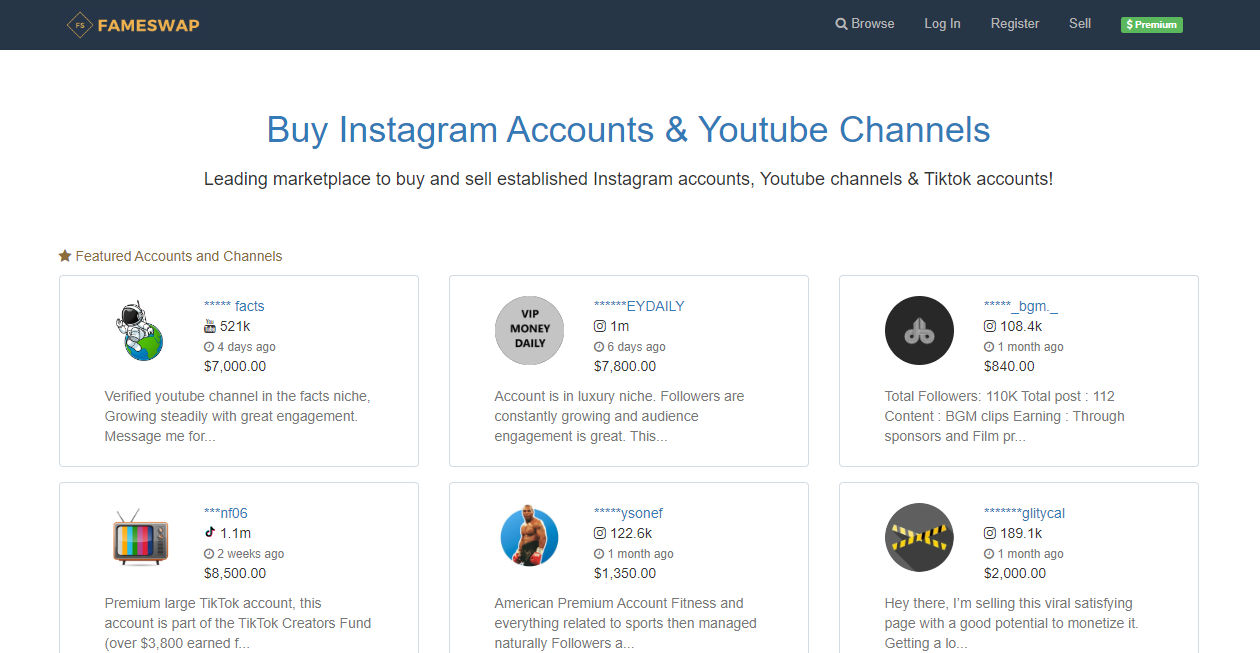Click the FameSwap diamond logo icon
The height and width of the screenshot is (653, 1260).
point(79,25)
